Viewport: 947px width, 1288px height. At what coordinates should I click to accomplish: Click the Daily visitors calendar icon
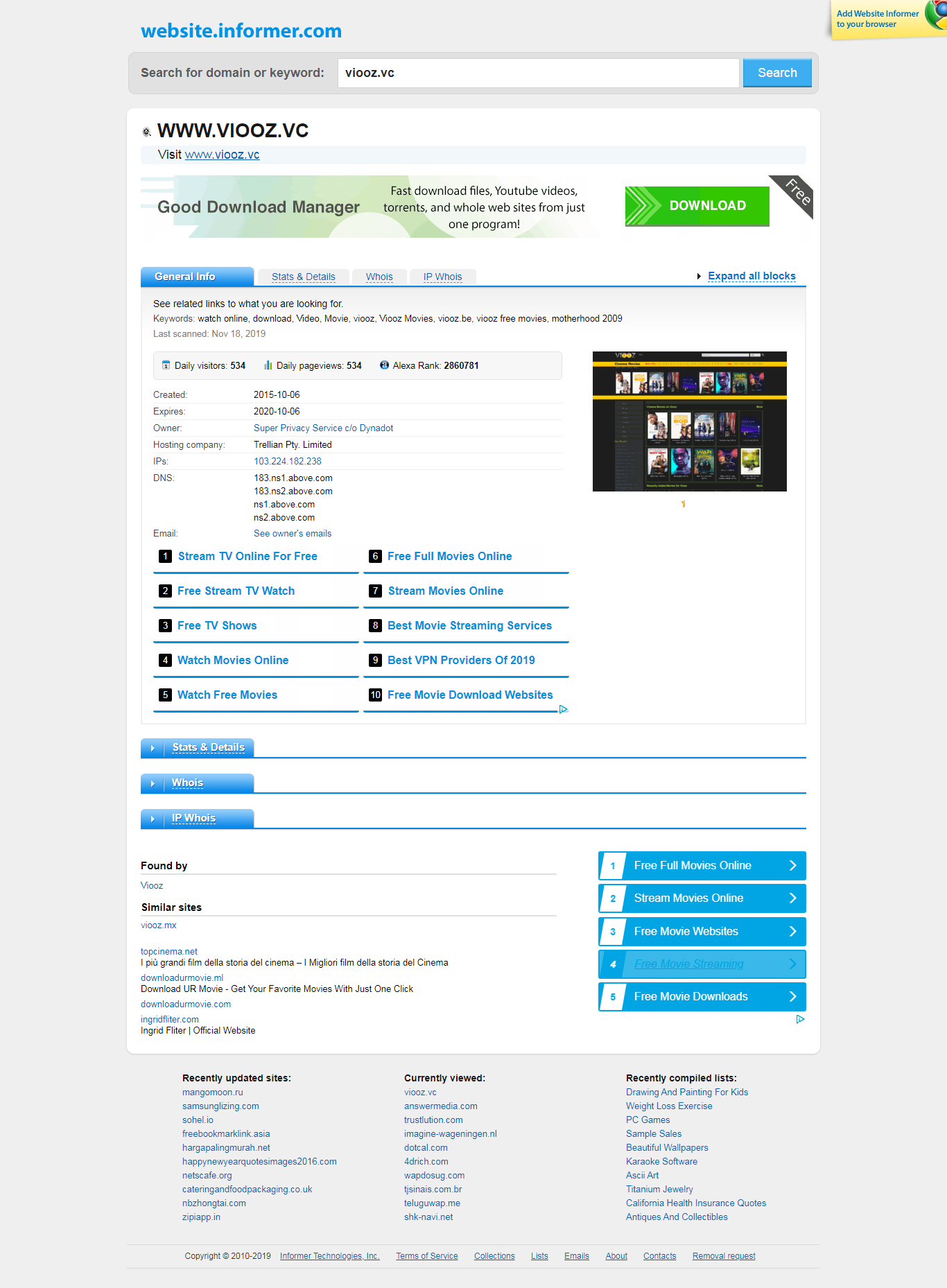[166, 365]
